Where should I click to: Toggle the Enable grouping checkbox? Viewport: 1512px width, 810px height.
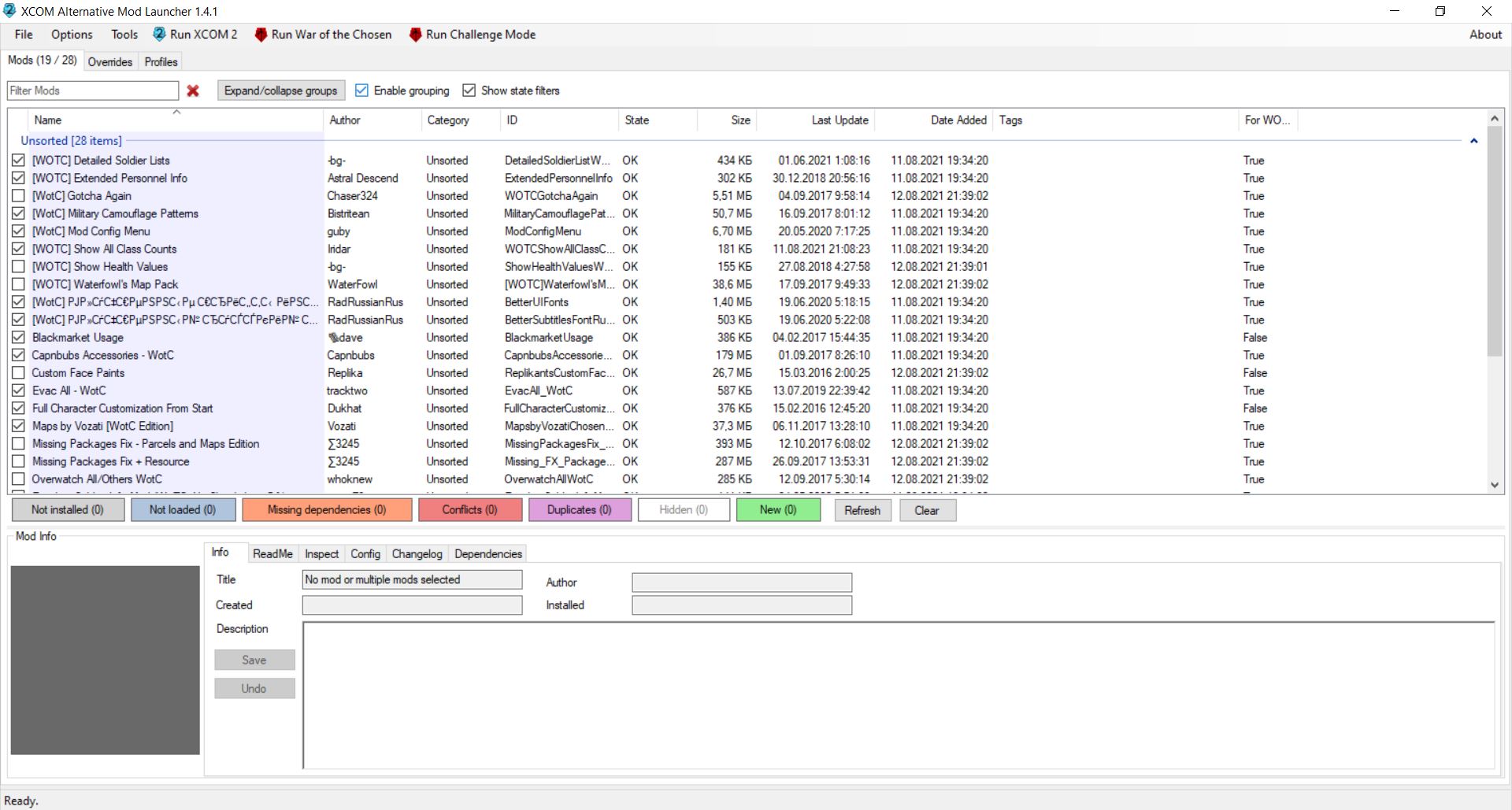point(361,91)
